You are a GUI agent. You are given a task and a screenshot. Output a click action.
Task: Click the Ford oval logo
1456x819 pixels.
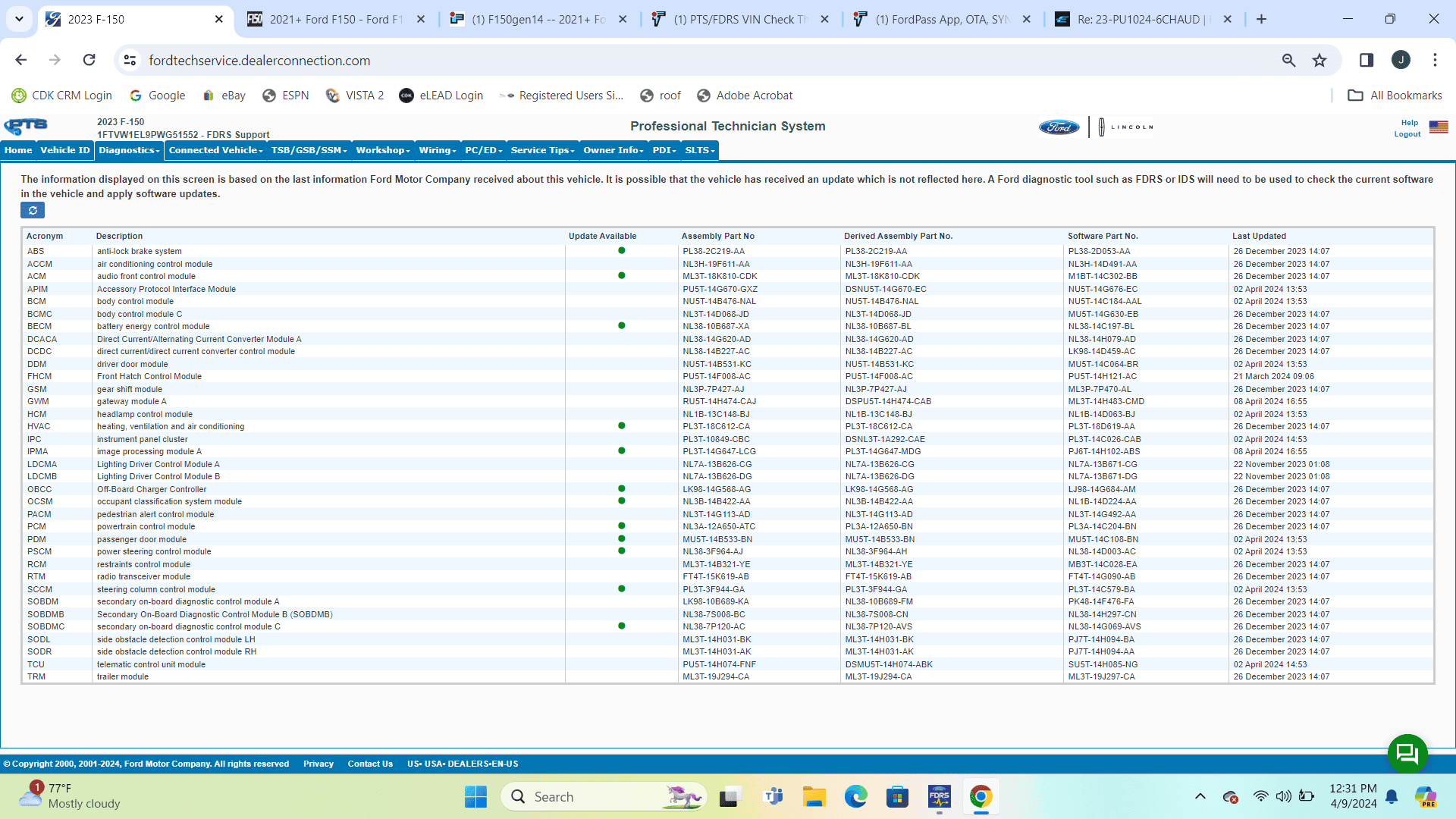coord(1059,127)
